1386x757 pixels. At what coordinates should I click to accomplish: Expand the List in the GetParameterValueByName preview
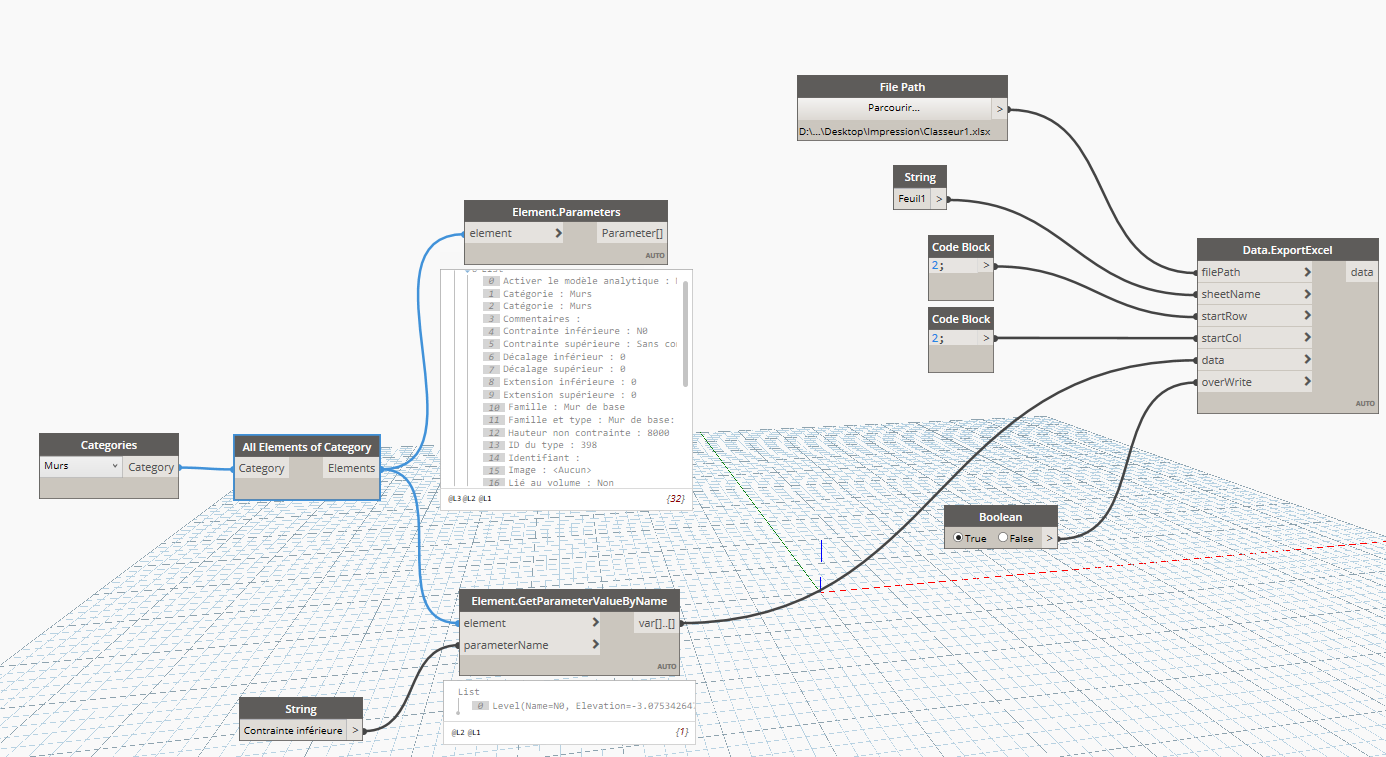pos(459,705)
